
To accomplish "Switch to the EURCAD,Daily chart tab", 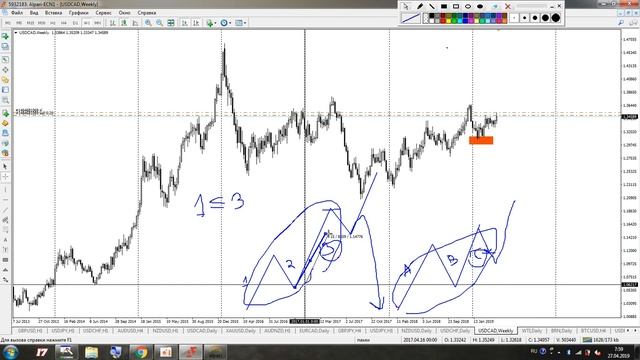I will (x=314, y=331).
